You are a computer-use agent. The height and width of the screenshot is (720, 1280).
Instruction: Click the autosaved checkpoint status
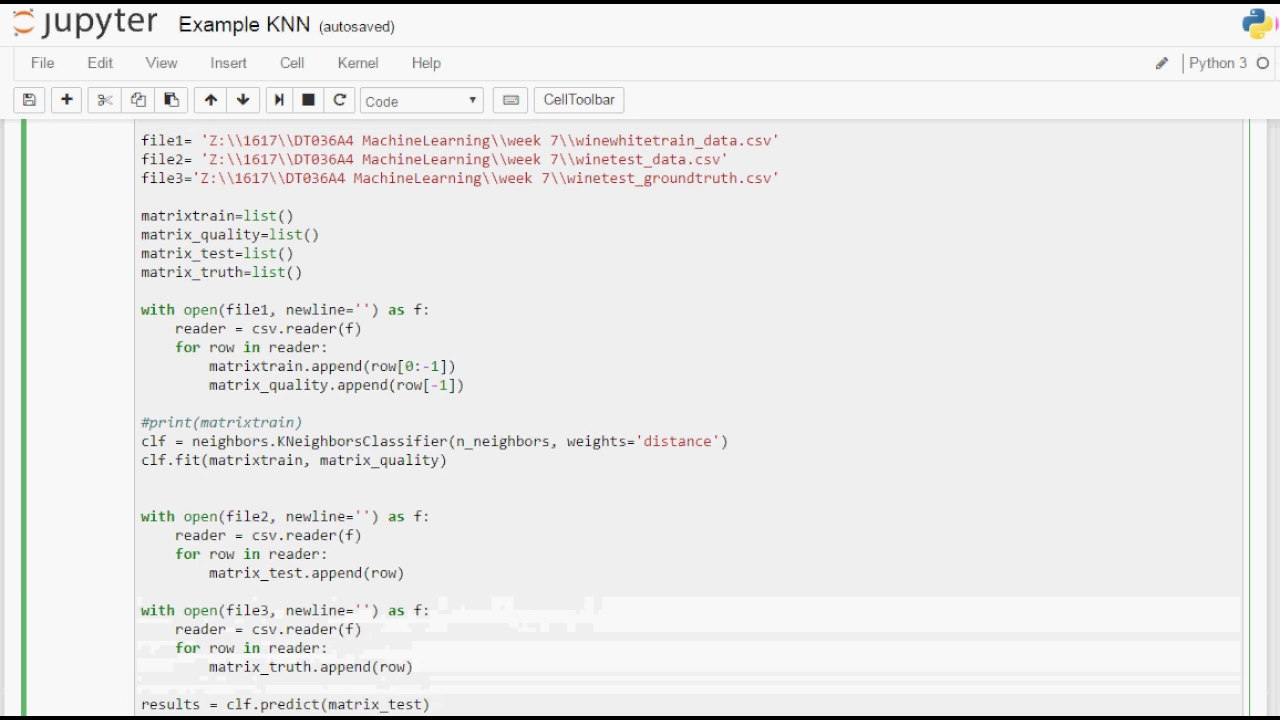pos(357,27)
